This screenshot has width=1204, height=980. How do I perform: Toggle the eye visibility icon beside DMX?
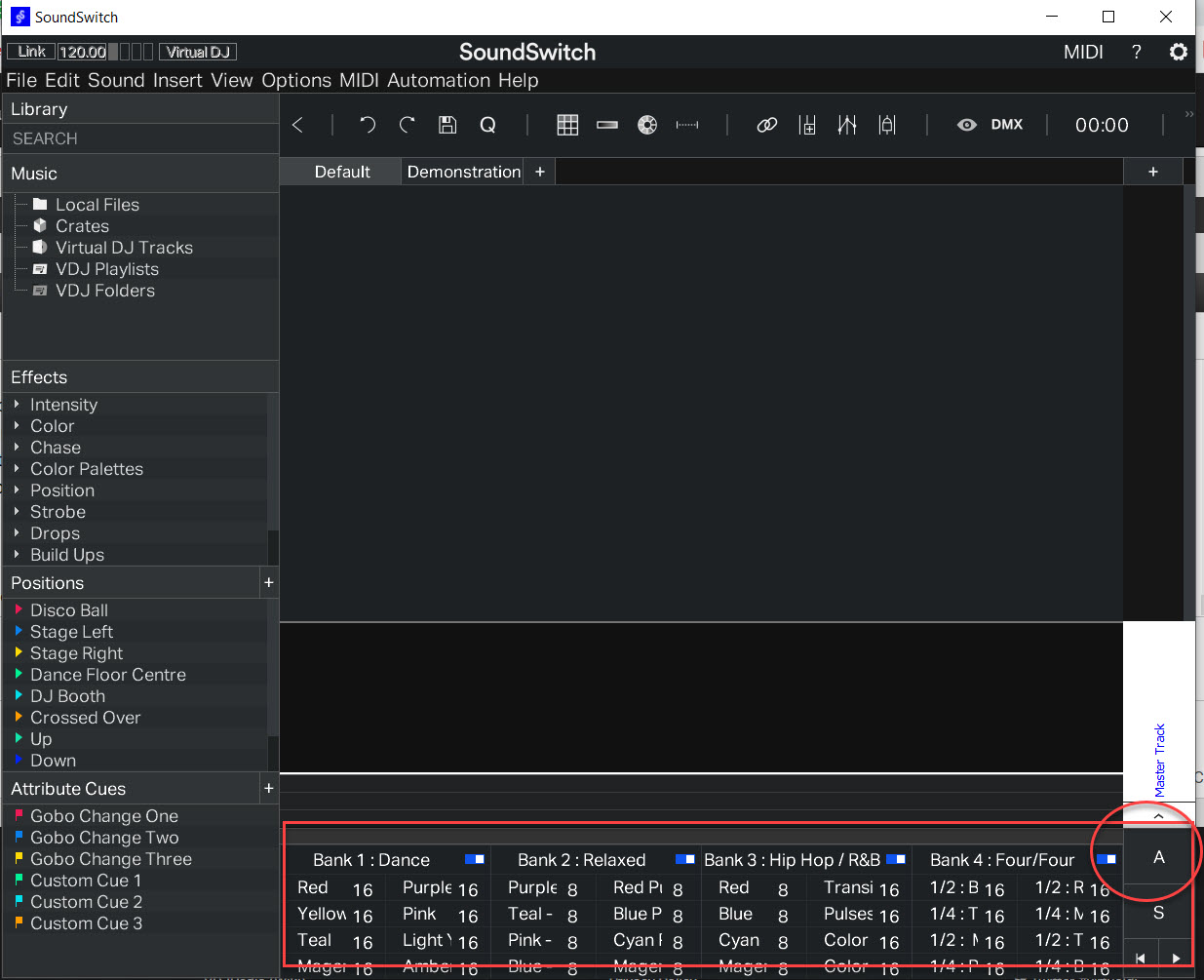(x=967, y=125)
